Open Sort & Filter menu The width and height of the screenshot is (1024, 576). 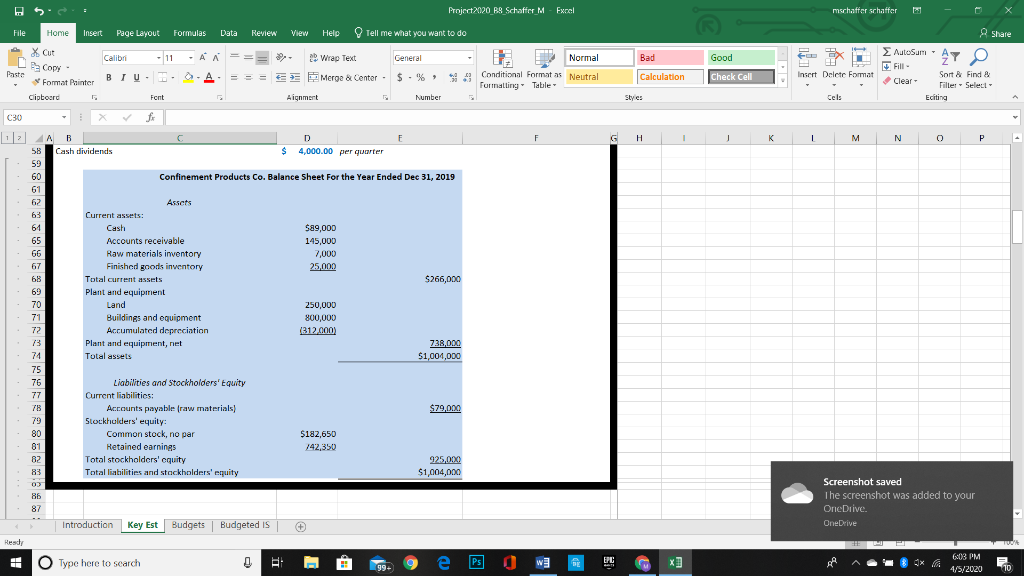pos(950,69)
